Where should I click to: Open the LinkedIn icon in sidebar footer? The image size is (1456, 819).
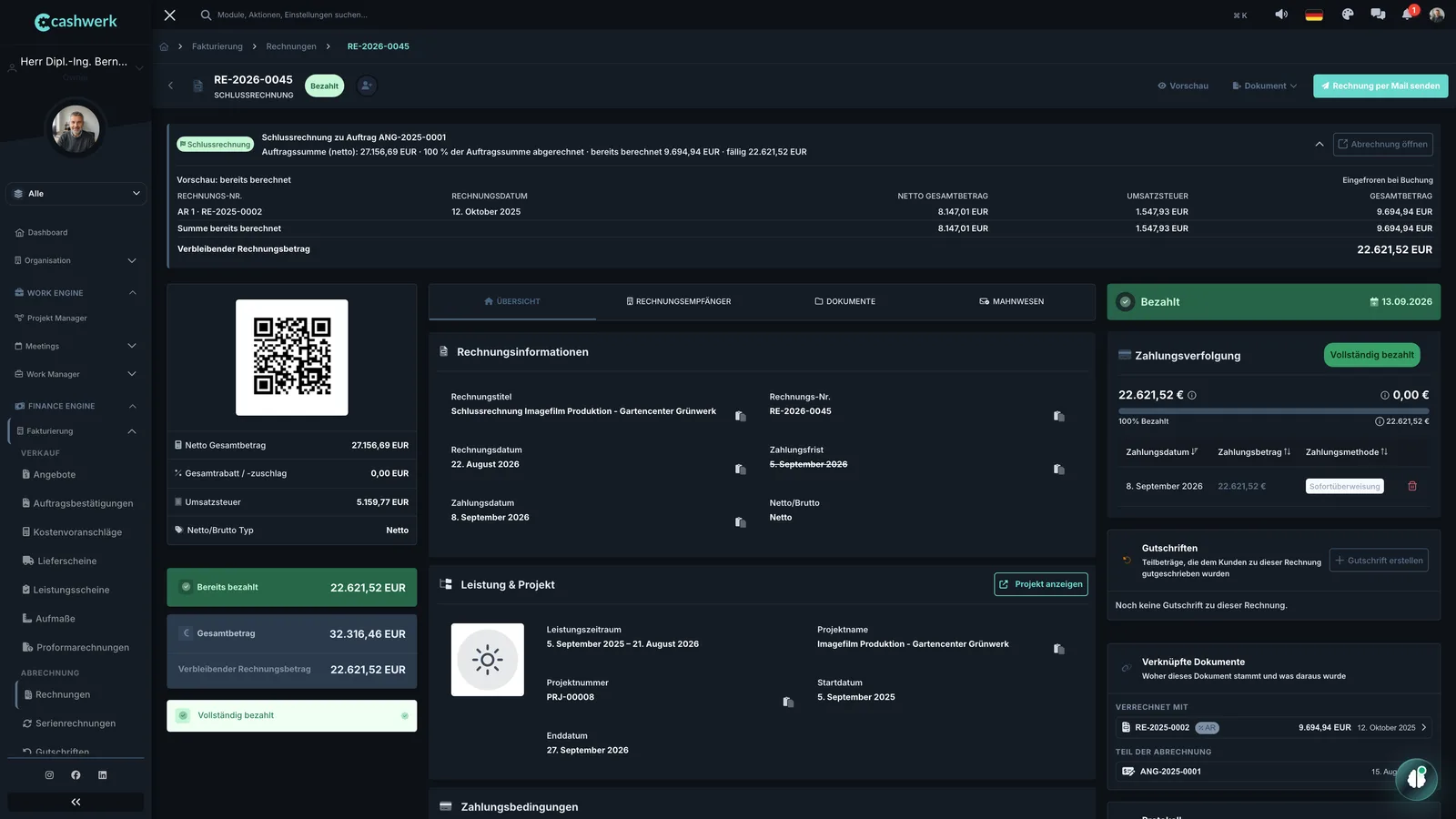tap(102, 775)
